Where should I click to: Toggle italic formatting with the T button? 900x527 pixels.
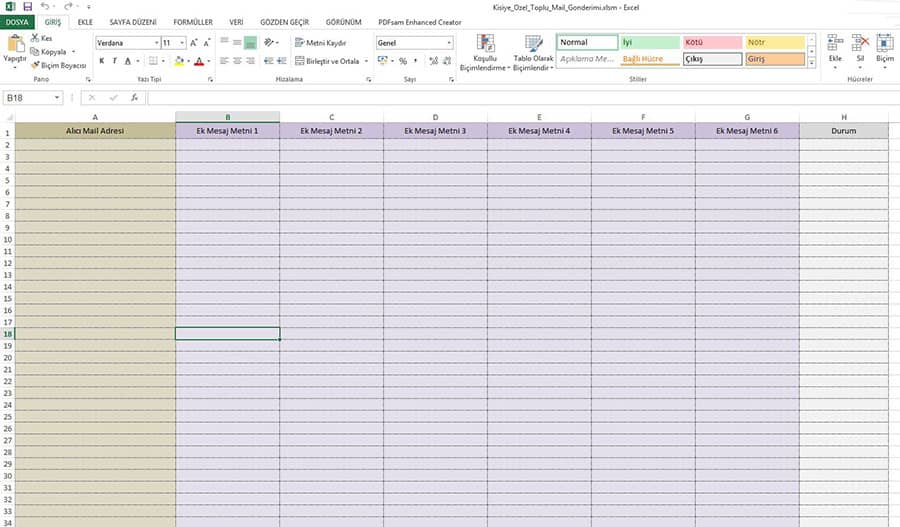click(x=114, y=61)
